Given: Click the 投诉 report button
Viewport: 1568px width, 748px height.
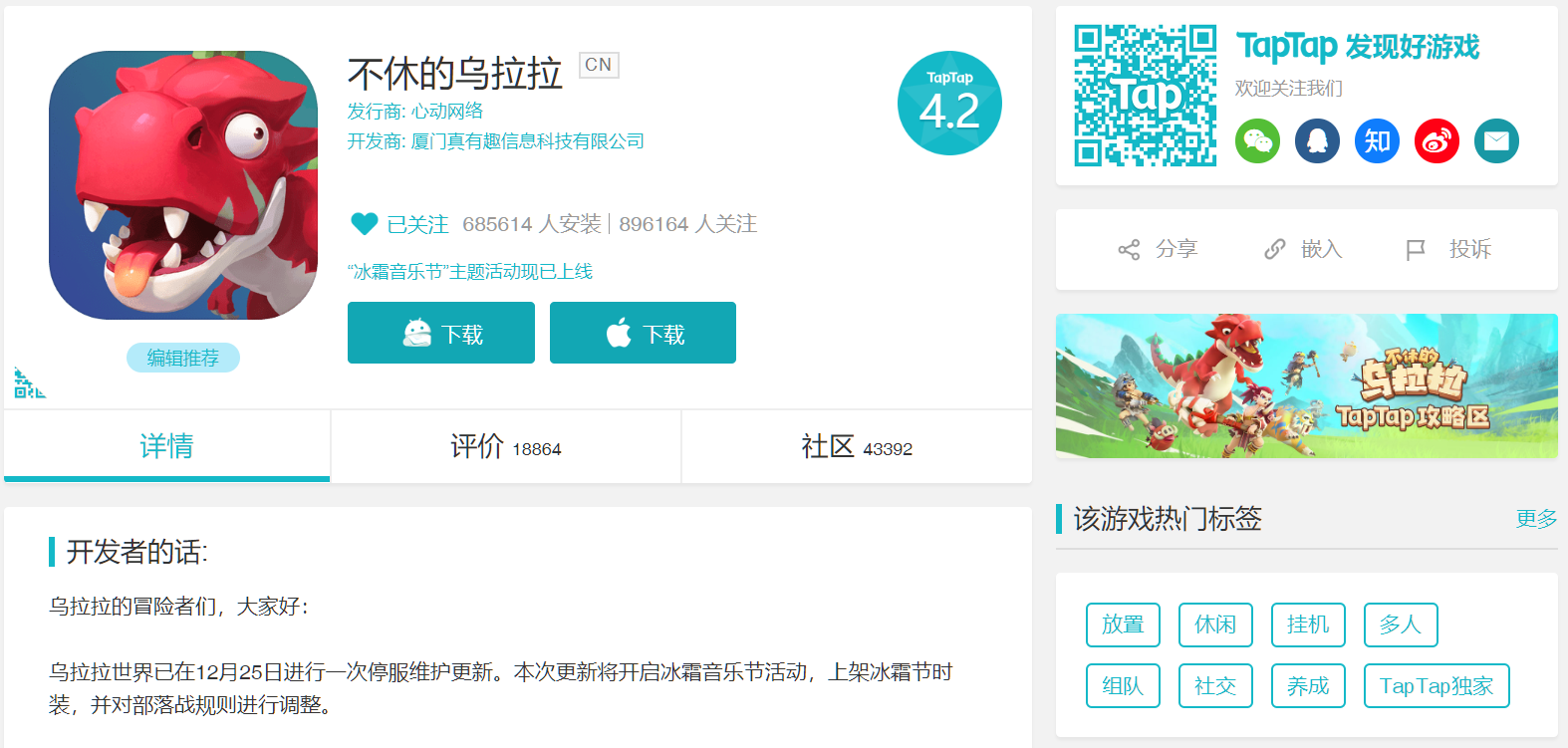Looking at the screenshot, I should [x=1448, y=249].
